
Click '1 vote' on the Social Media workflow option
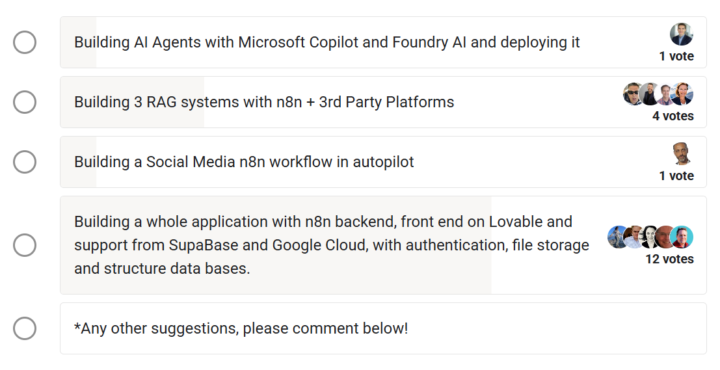click(x=676, y=176)
